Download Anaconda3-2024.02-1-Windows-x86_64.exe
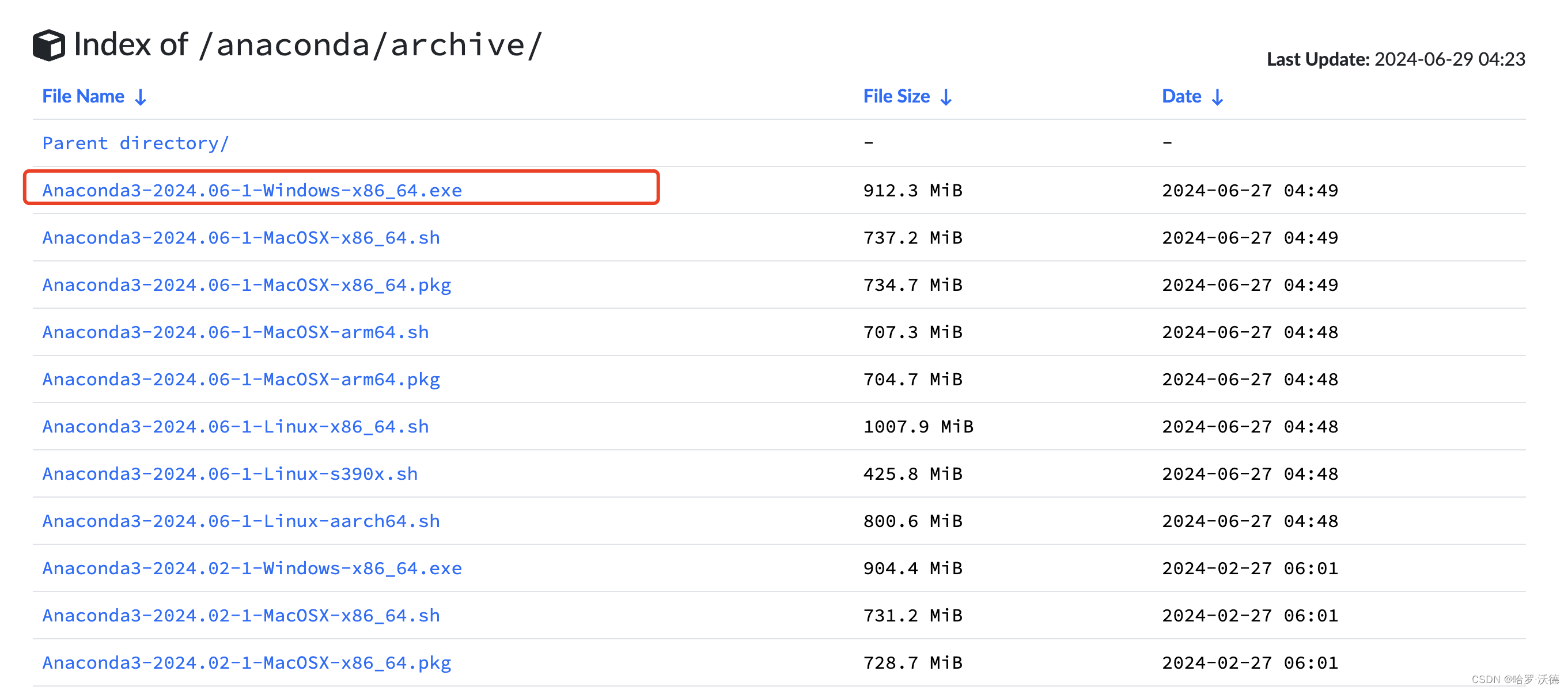Screen dimensions: 1568x690 [251, 568]
